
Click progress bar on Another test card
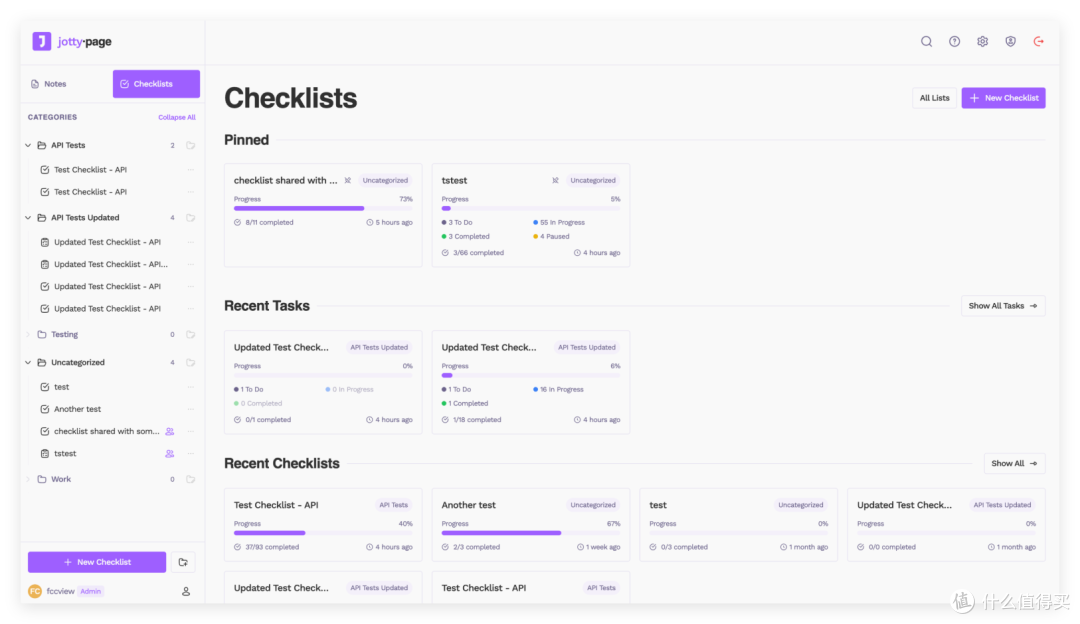click(x=530, y=533)
